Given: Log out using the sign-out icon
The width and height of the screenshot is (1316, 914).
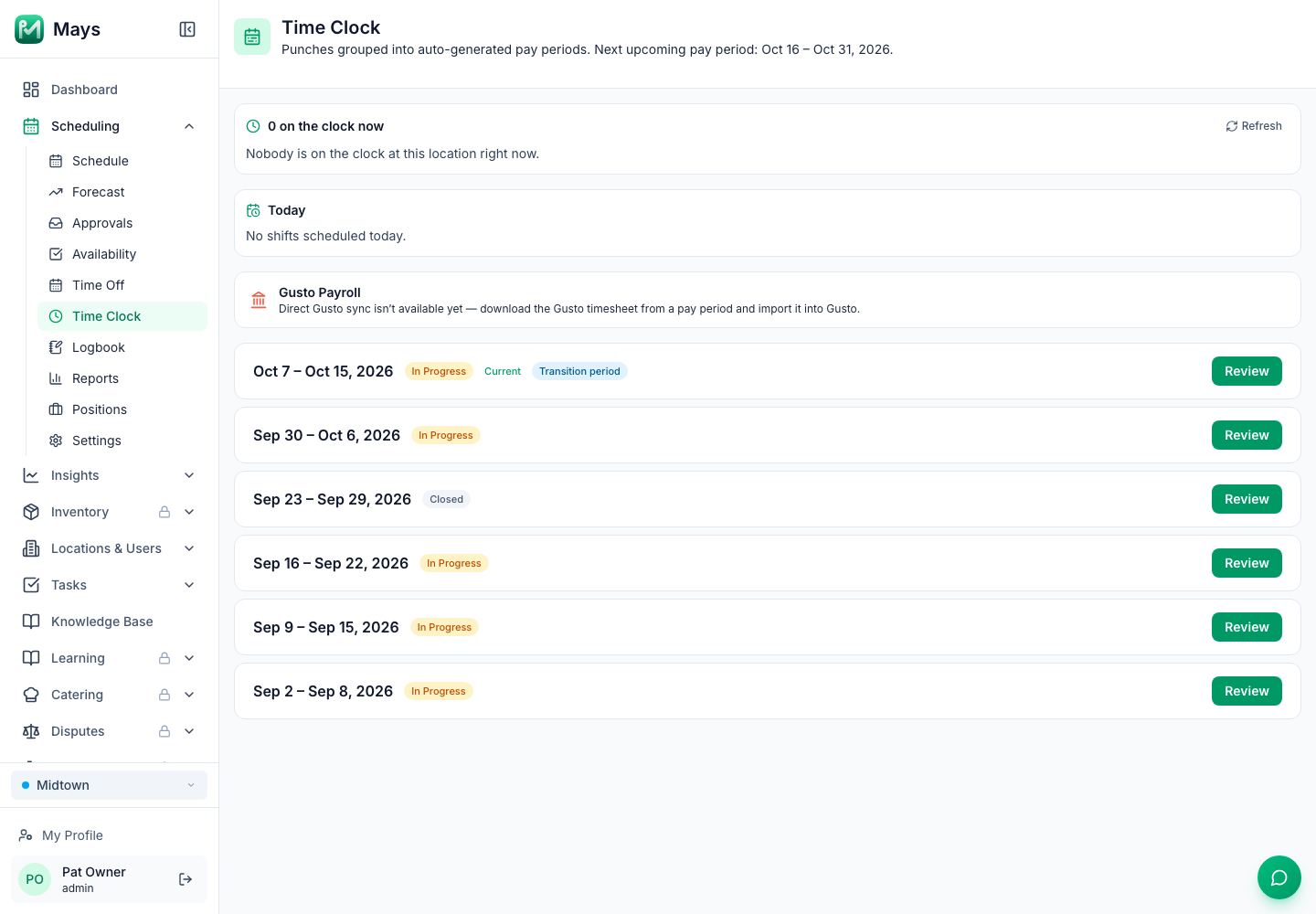Looking at the screenshot, I should pos(186,879).
